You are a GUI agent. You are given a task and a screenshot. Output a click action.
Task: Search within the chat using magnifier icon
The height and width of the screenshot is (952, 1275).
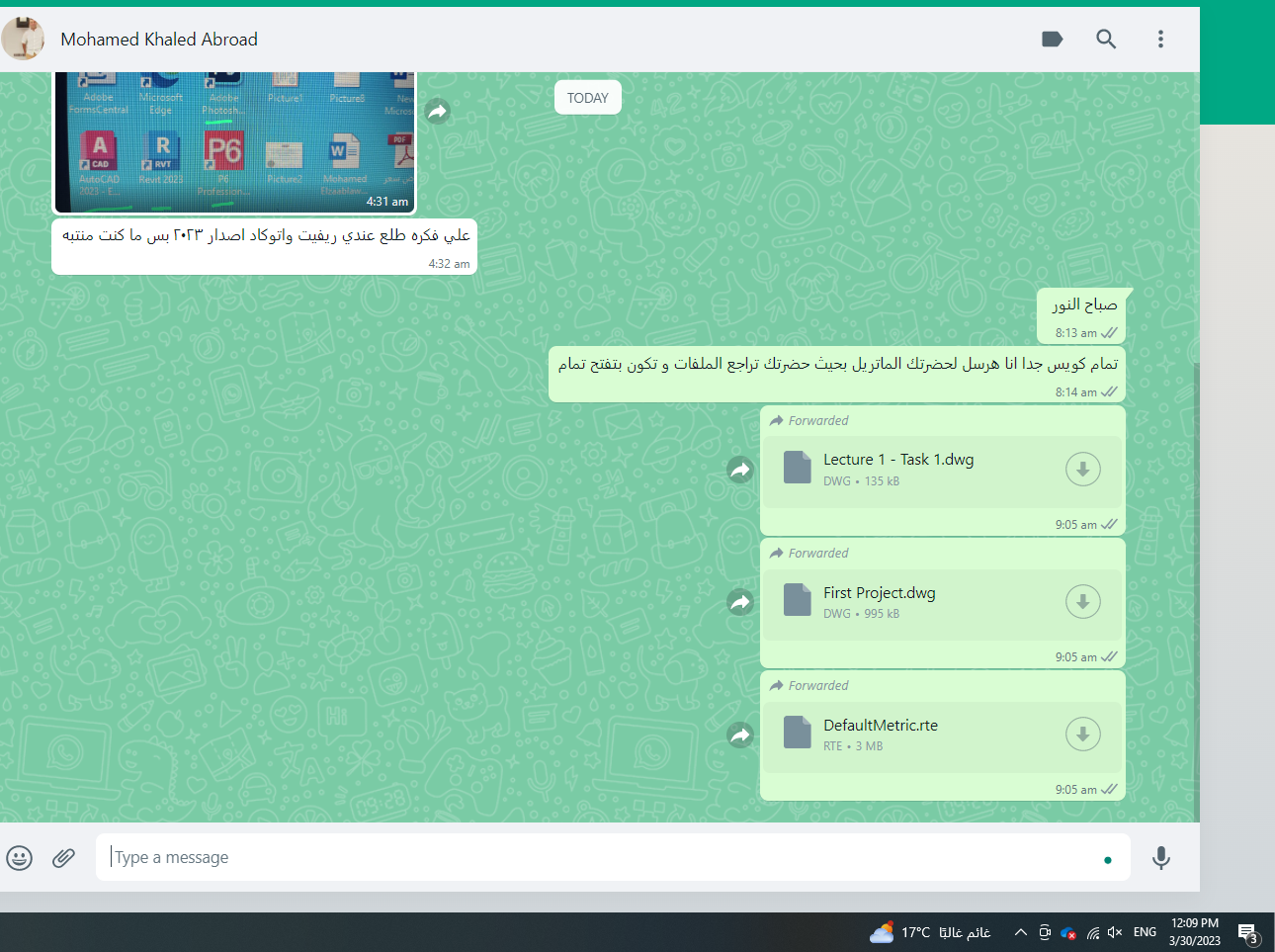[x=1106, y=40]
